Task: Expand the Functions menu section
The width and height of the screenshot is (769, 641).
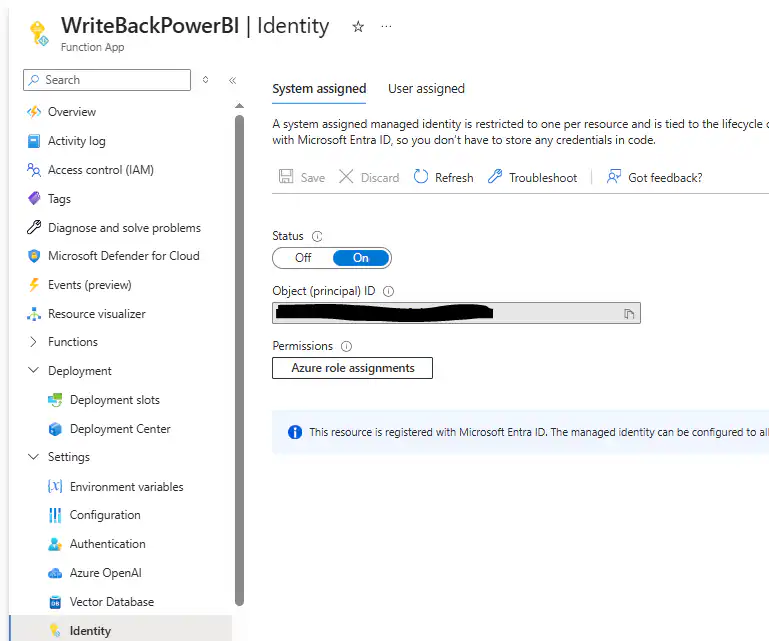Action: [33, 342]
